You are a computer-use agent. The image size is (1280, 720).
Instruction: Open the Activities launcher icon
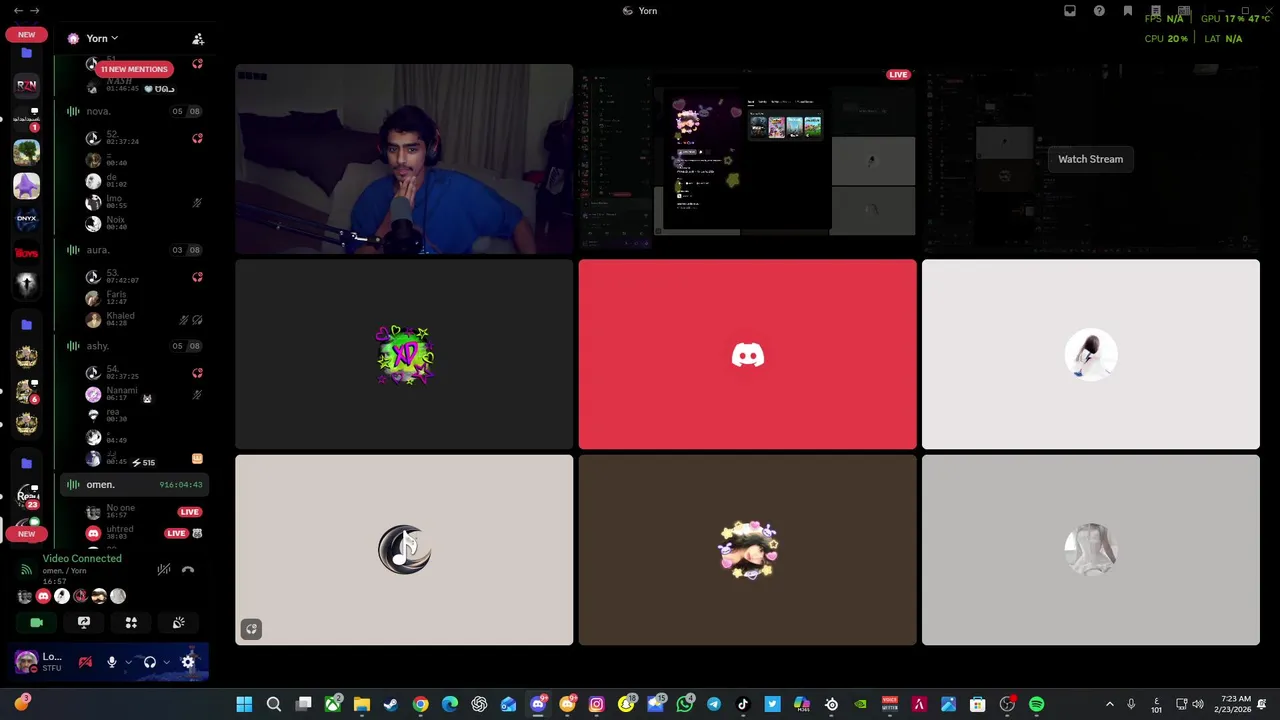click(x=131, y=622)
